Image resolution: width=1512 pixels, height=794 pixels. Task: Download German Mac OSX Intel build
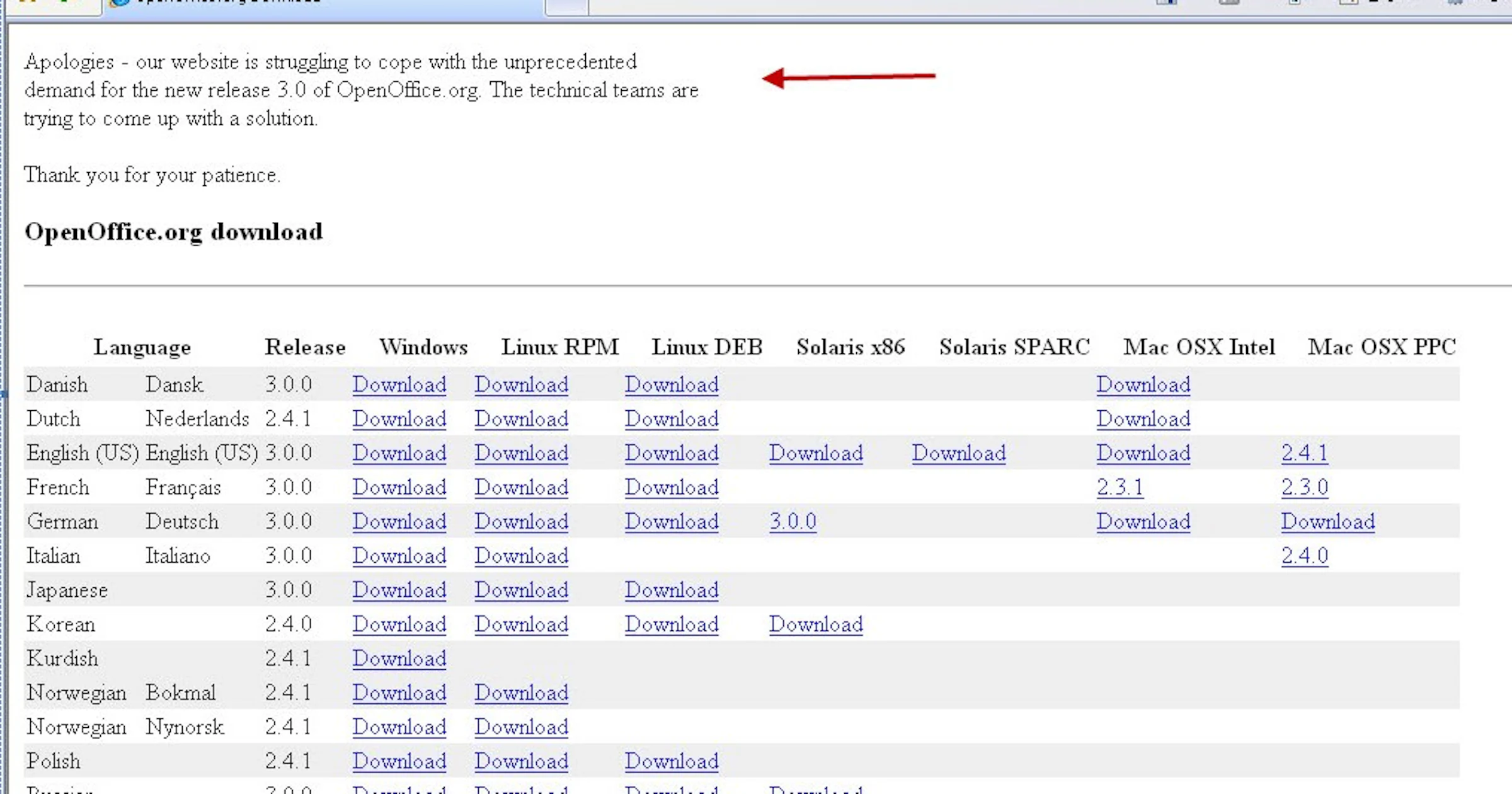pos(1143,522)
